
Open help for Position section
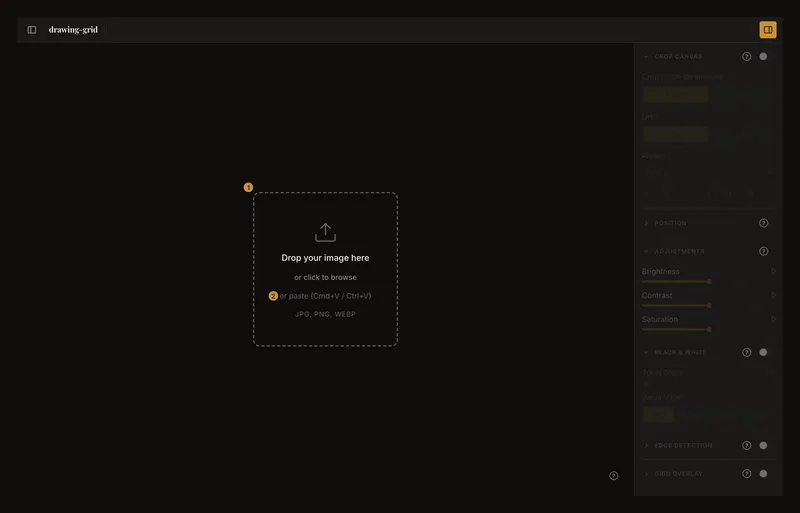pos(763,223)
